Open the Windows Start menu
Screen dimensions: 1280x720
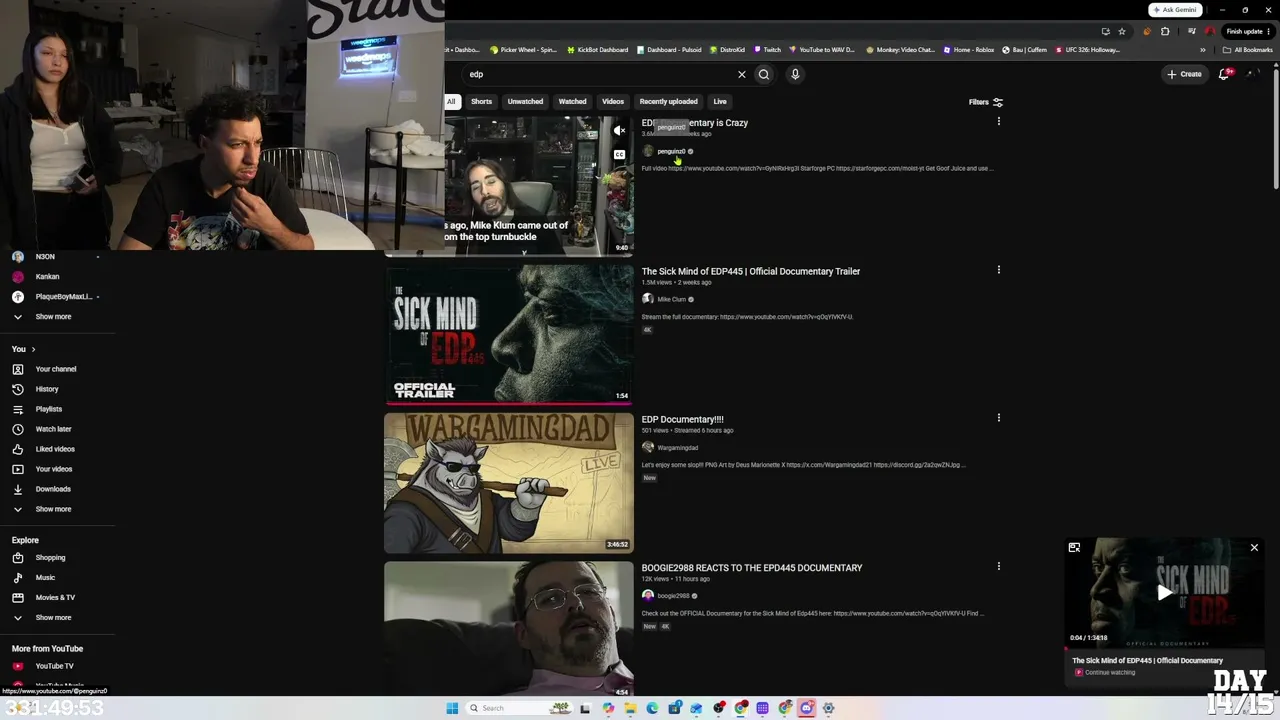[452, 708]
